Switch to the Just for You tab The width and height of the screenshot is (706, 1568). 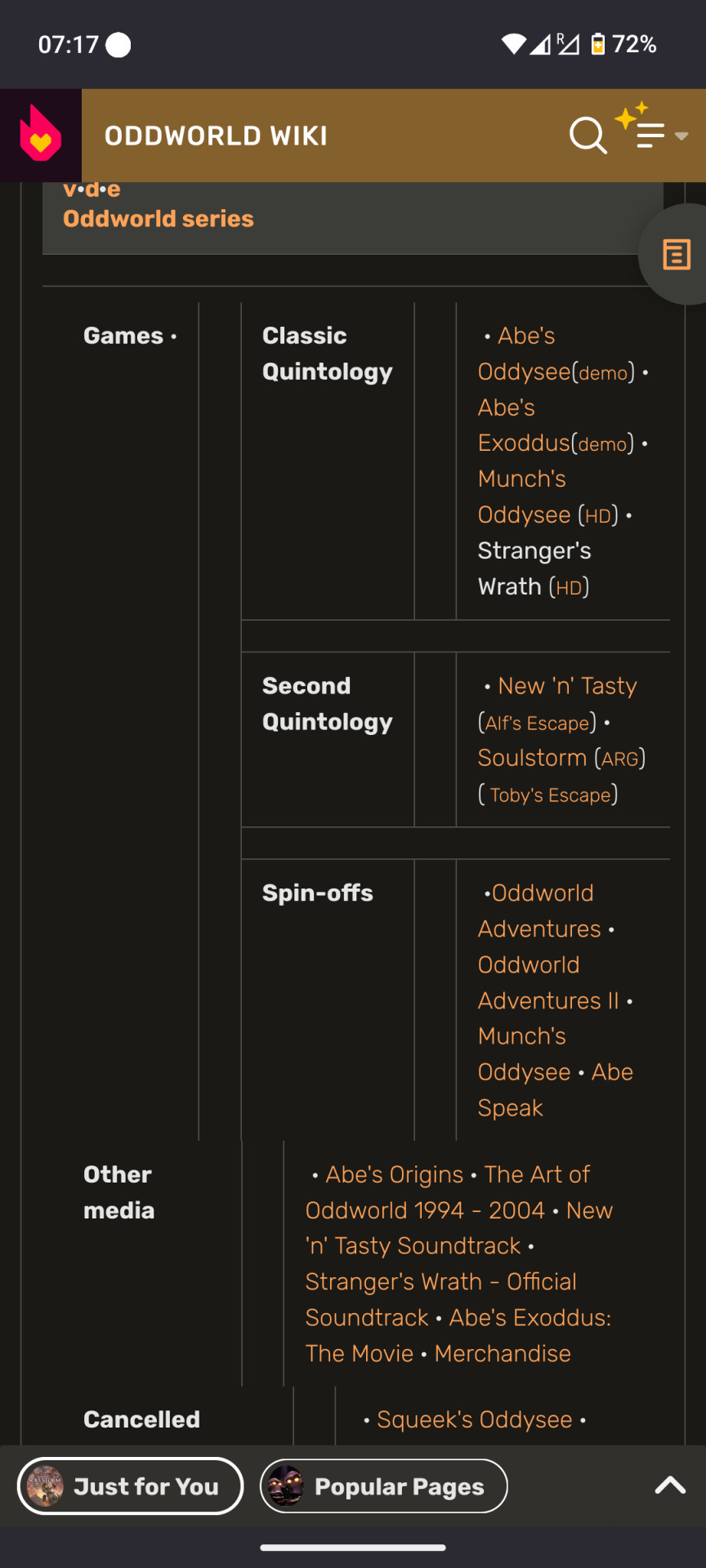(x=130, y=1486)
